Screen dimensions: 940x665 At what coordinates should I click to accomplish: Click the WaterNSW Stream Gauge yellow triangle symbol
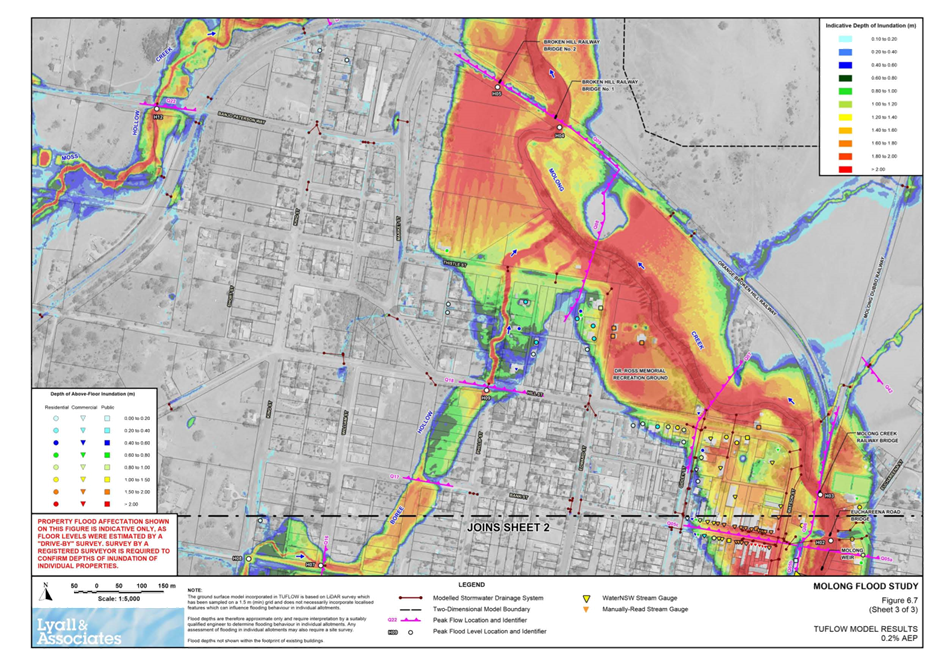(x=586, y=598)
